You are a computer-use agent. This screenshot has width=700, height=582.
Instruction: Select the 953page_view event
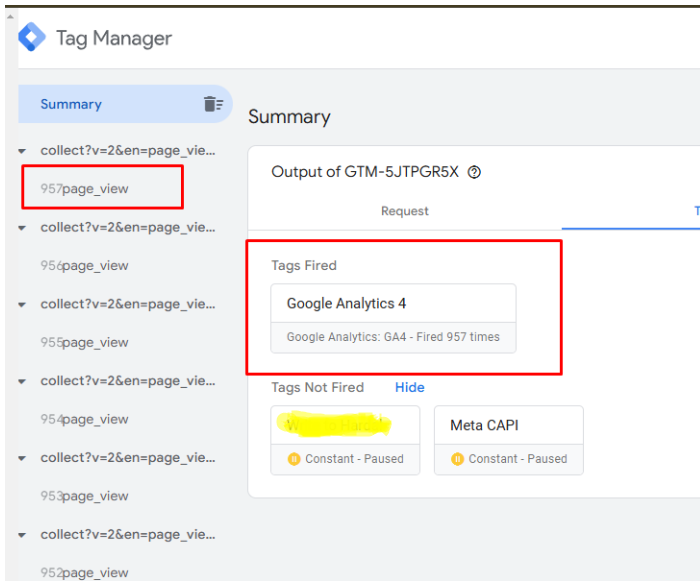pyautogui.click(x=84, y=495)
